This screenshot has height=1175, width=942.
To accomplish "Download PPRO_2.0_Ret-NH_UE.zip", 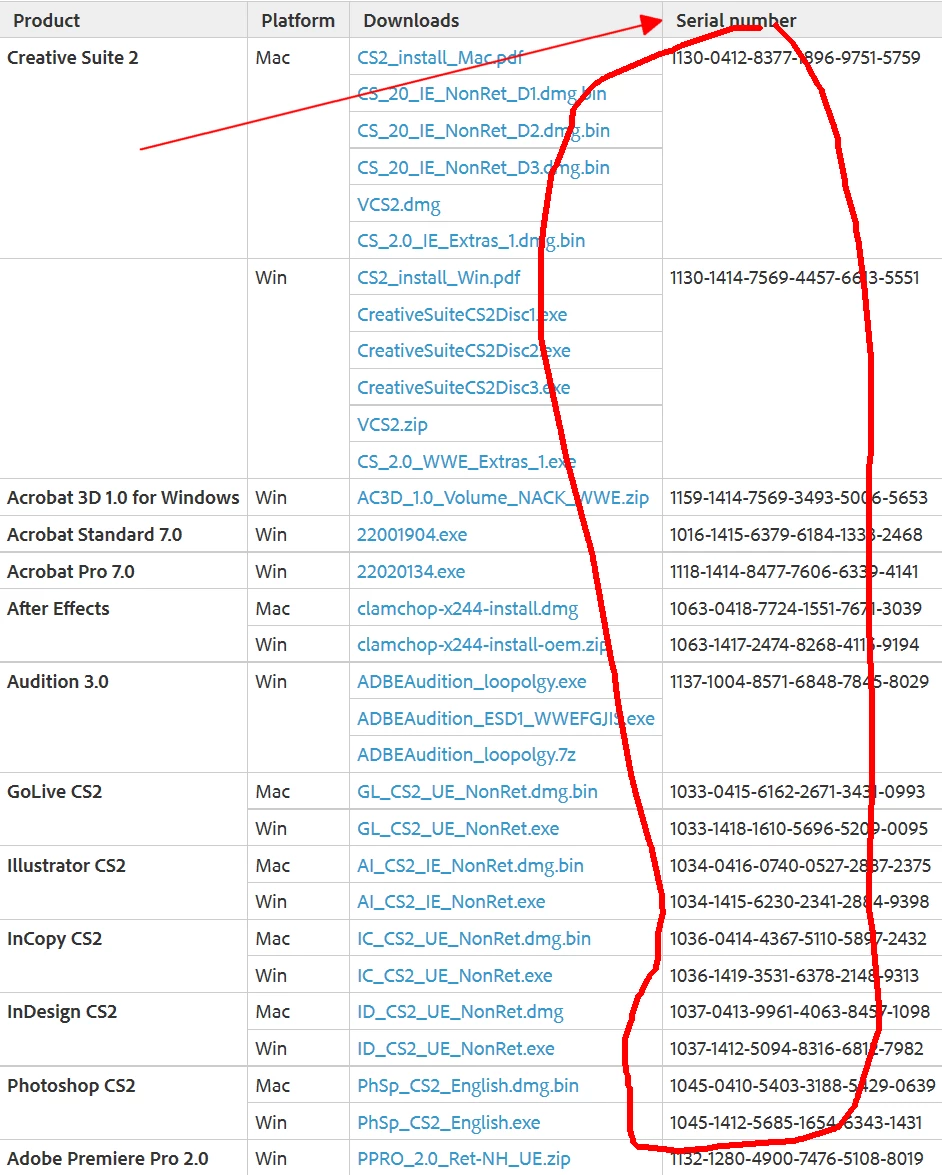I will click(464, 1159).
